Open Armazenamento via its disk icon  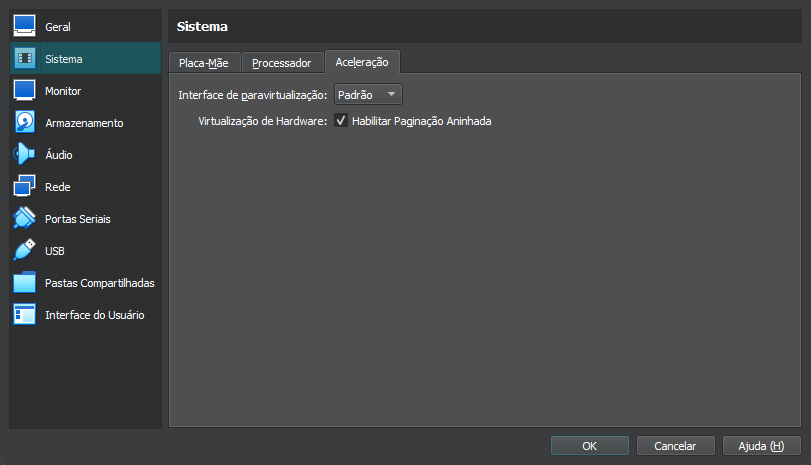(x=25, y=123)
